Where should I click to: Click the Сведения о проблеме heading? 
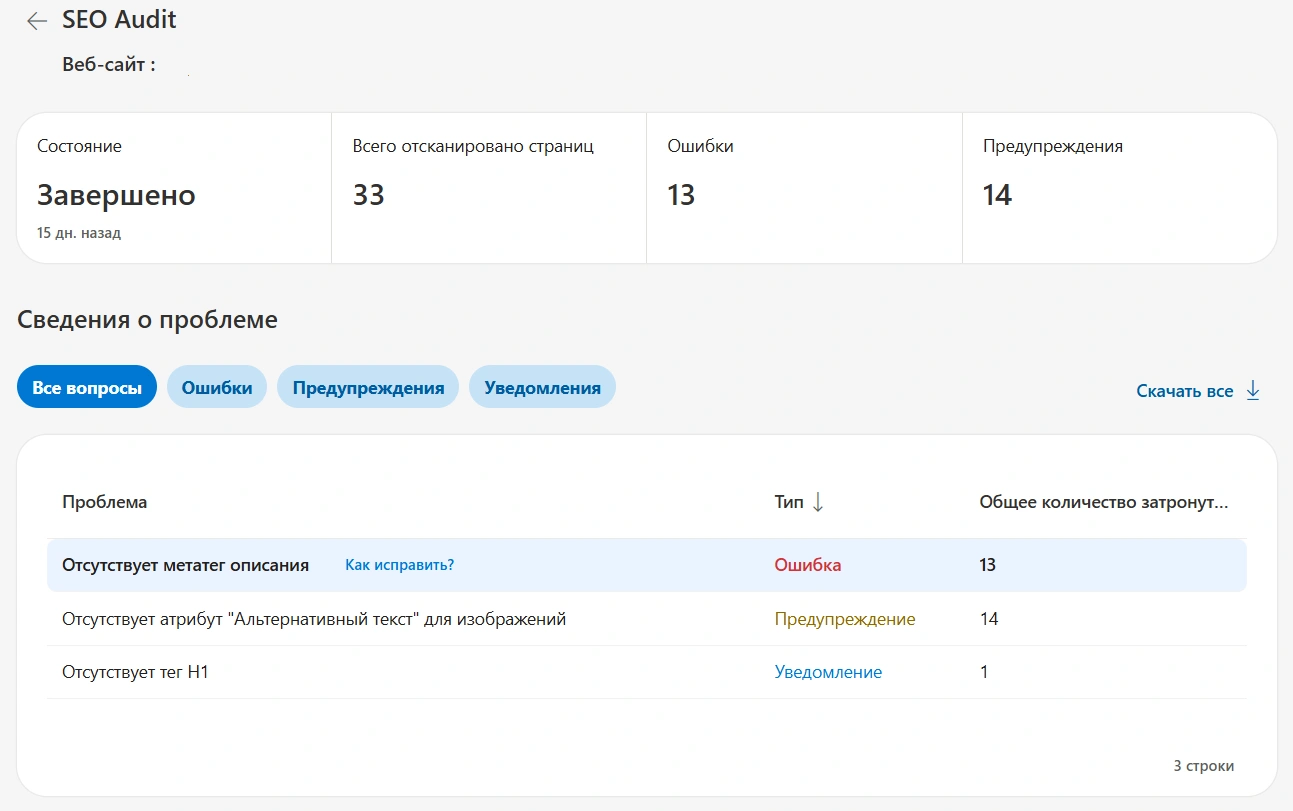147,320
